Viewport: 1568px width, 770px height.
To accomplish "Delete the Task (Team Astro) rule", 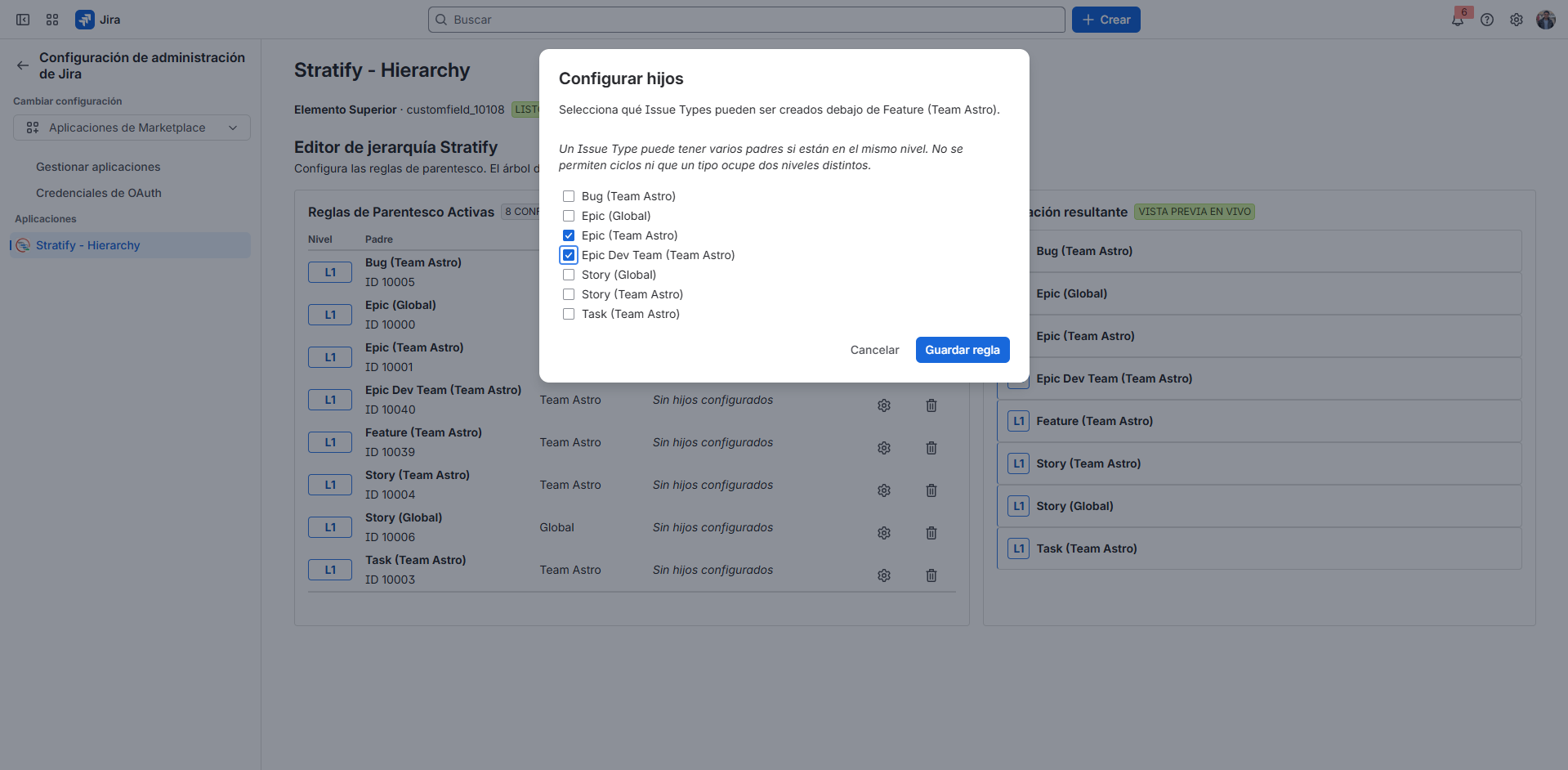I will pos(931,575).
